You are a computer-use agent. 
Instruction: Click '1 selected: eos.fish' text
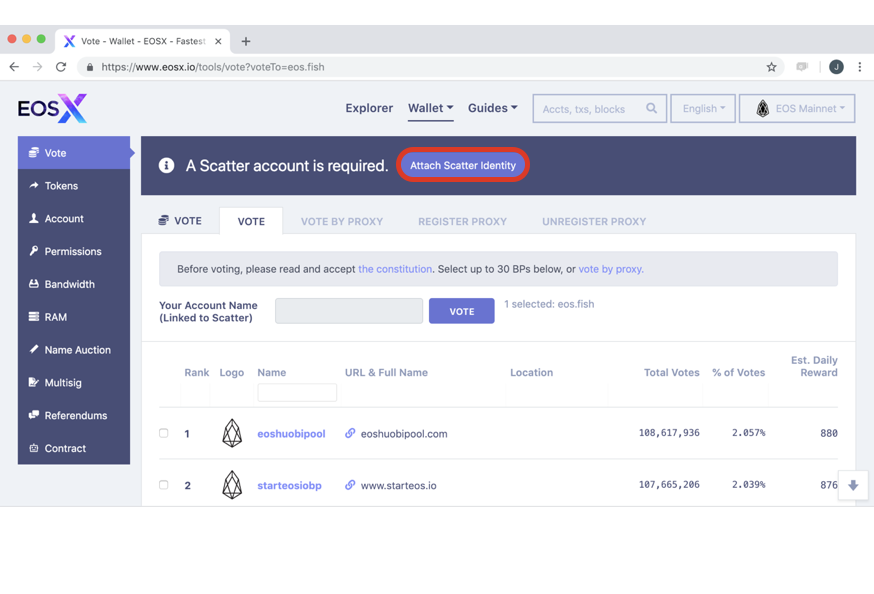(x=549, y=304)
